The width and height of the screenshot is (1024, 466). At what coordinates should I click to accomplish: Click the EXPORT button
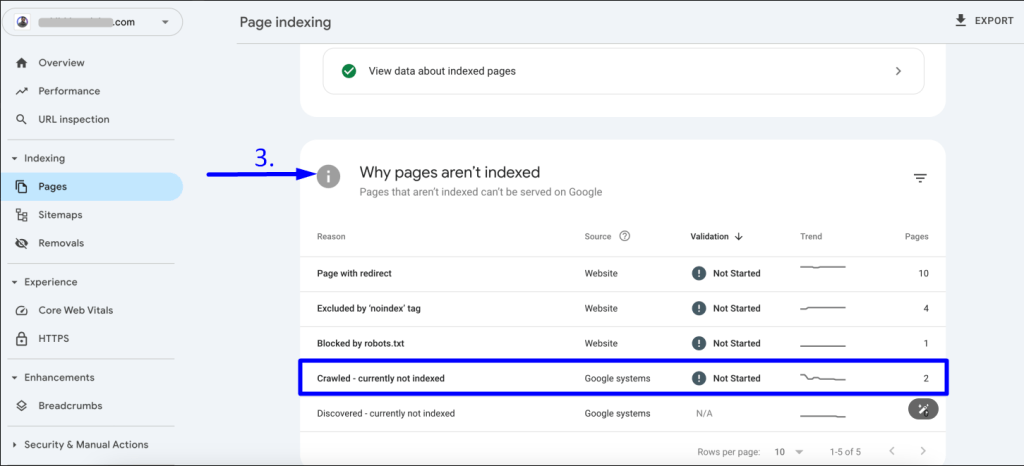[984, 21]
